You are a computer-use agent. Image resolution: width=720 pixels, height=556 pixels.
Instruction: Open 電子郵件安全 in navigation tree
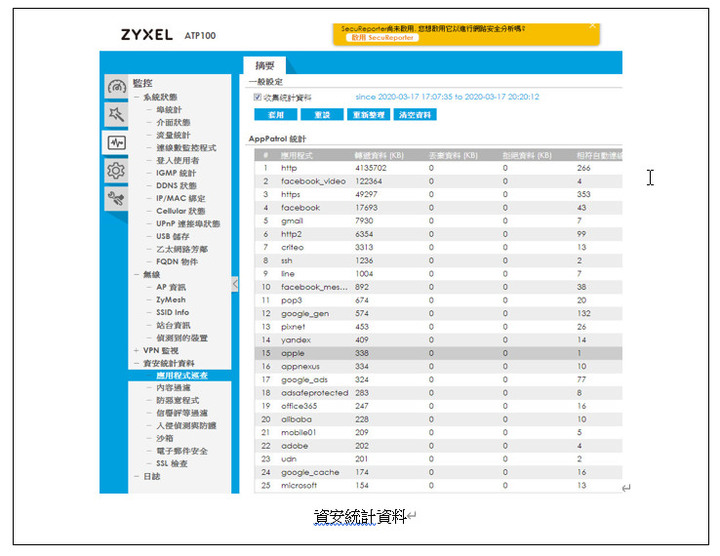[x=182, y=451]
